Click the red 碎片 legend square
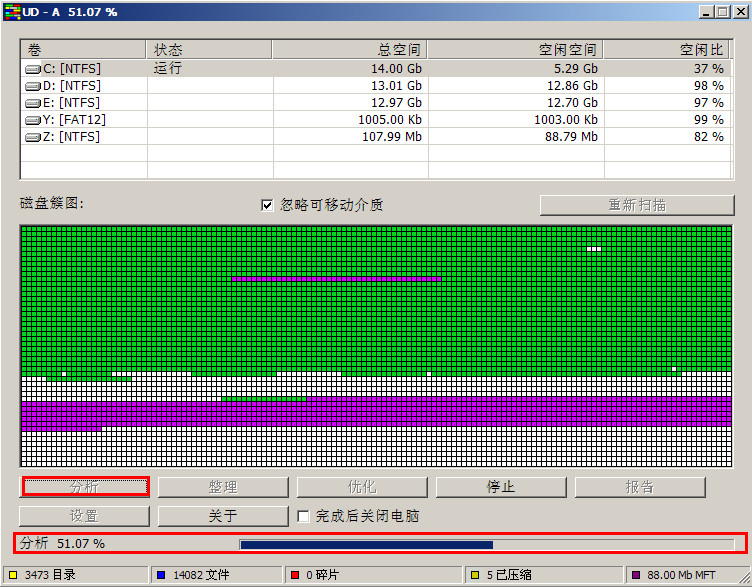Screen dimensions: 752x587 295,575
